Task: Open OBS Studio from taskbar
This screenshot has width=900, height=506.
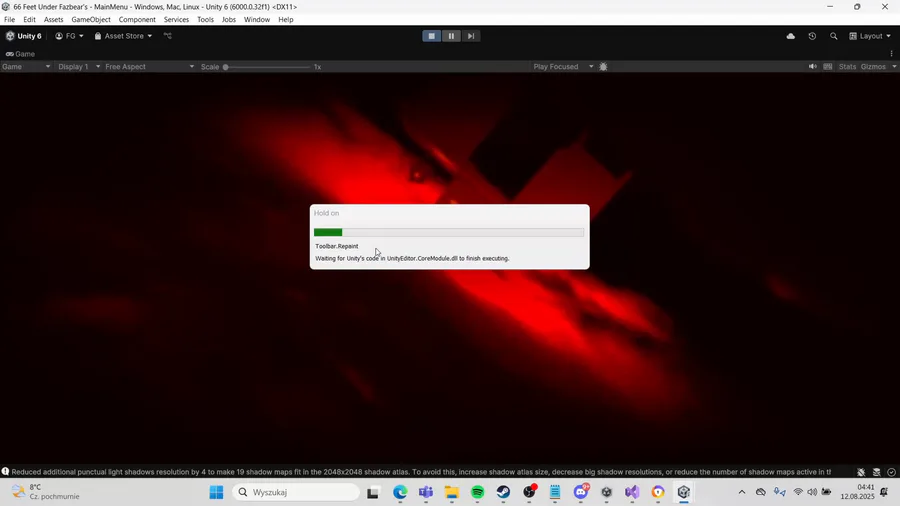Action: coord(529,492)
